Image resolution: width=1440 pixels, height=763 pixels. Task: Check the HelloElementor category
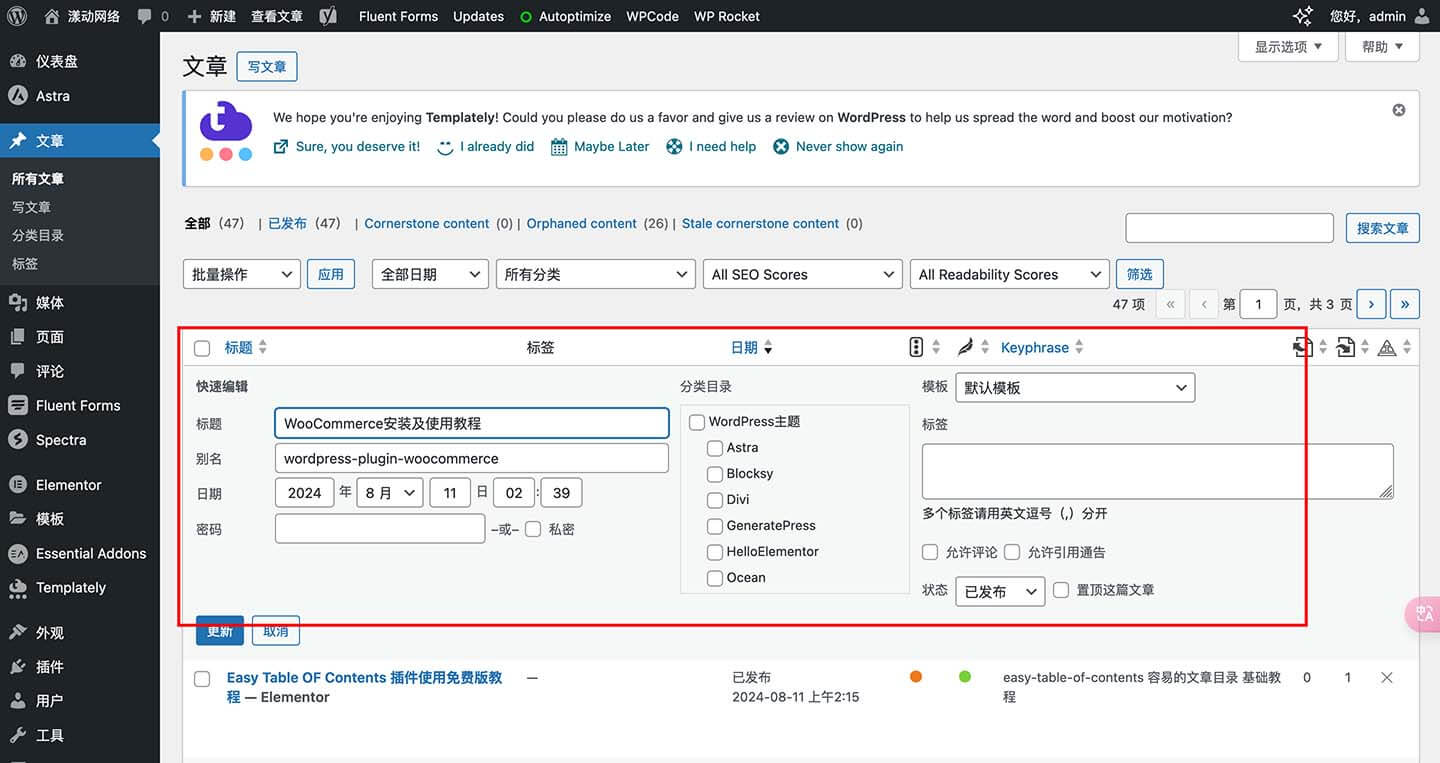click(715, 552)
